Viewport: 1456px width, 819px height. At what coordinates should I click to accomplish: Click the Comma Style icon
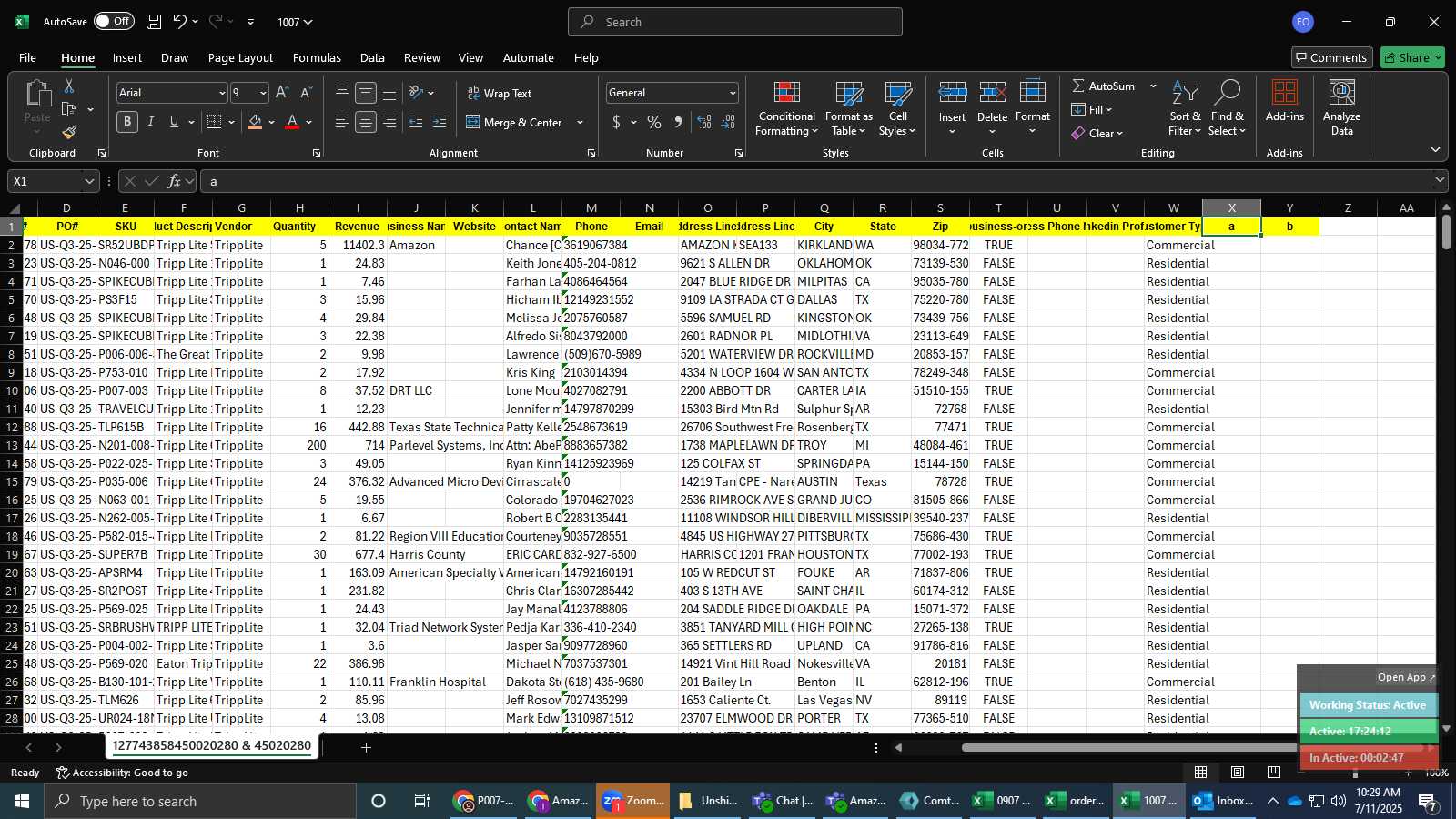point(678,122)
